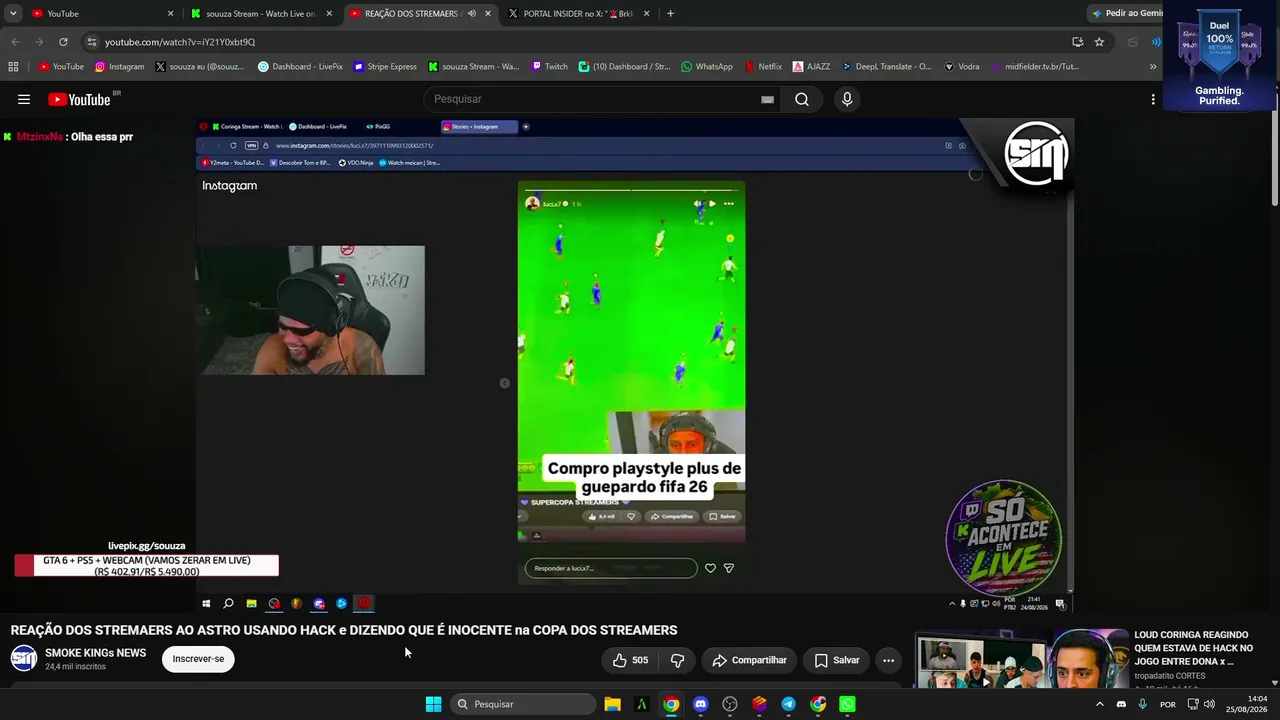
Task: Switch the POR keyboard language indicator
Action: click(x=1167, y=704)
